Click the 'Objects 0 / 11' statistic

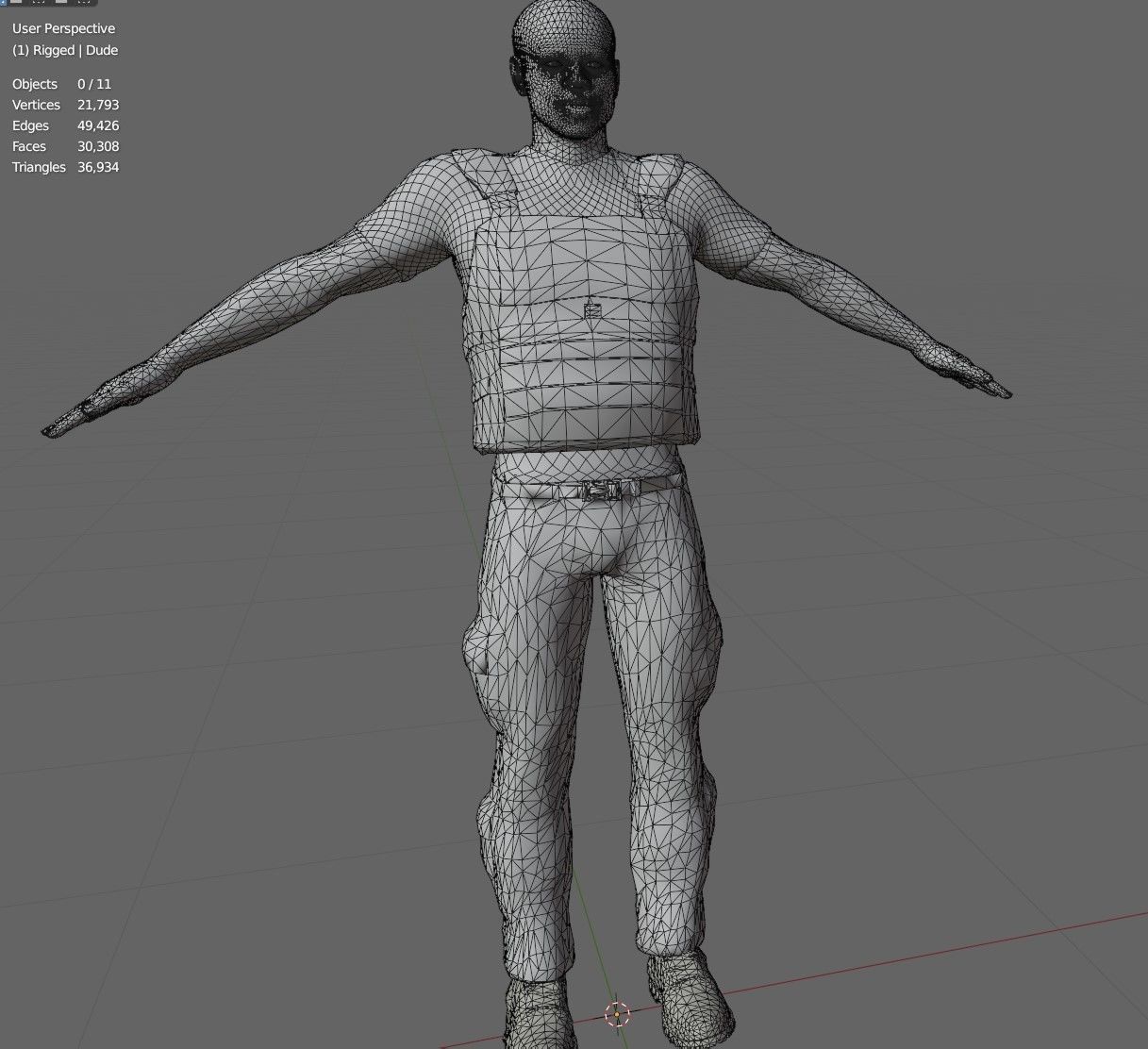(60, 84)
